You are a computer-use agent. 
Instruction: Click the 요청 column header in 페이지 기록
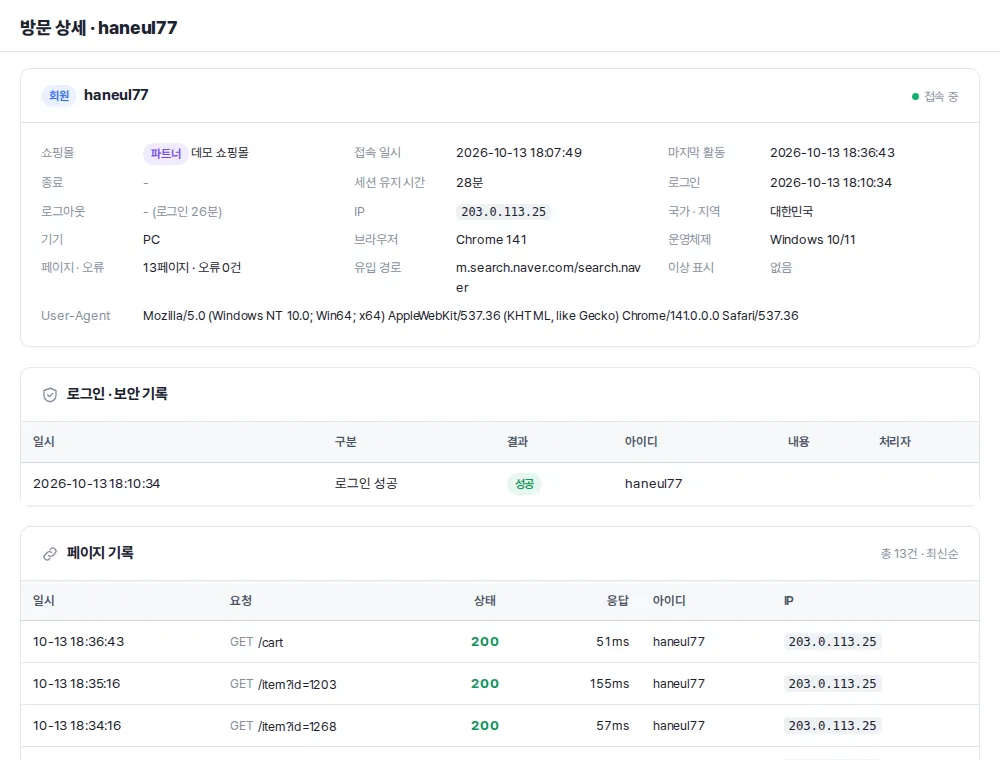pyautogui.click(x=241, y=601)
